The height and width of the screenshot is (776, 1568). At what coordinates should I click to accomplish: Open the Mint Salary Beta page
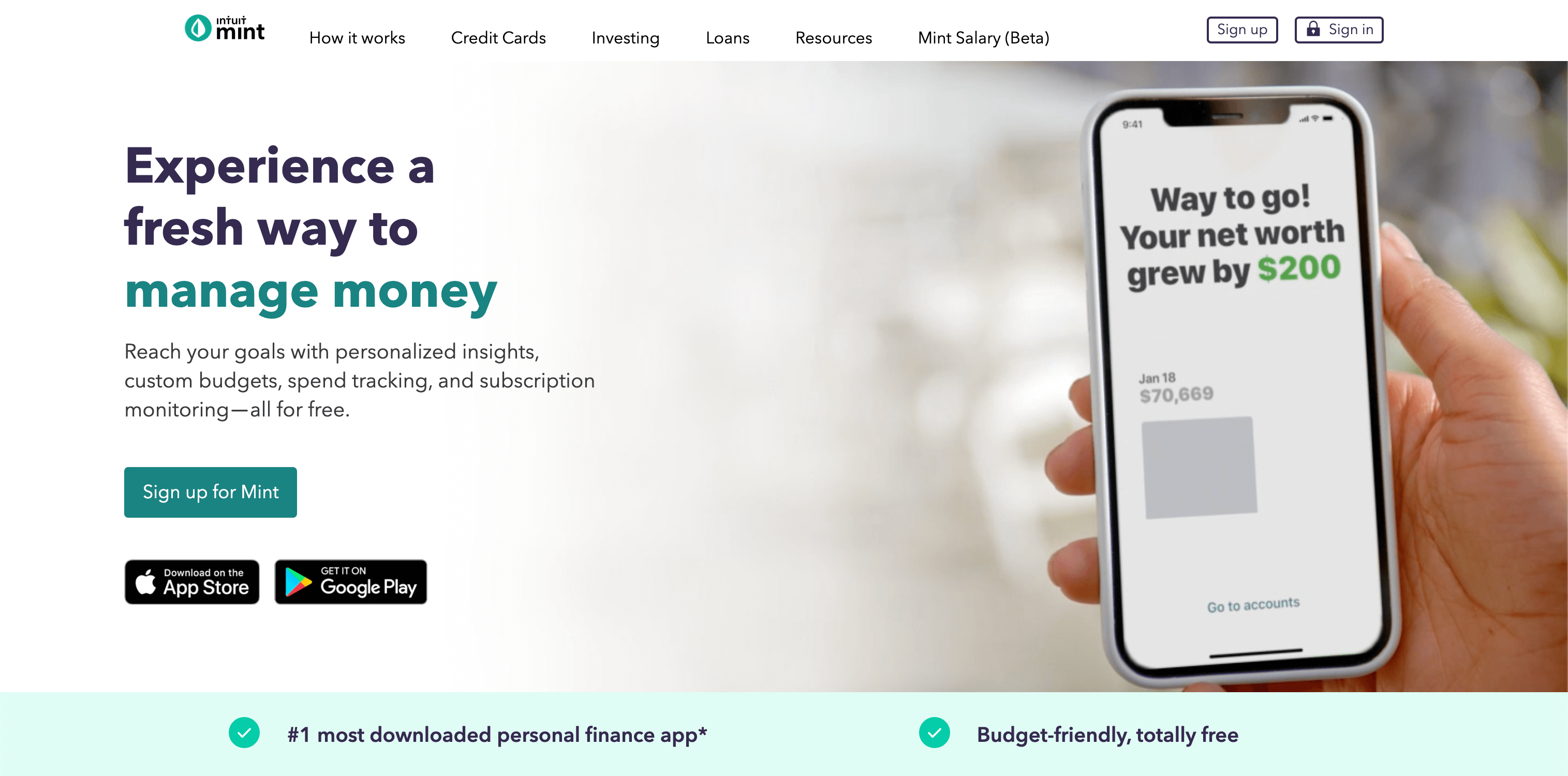tap(983, 38)
